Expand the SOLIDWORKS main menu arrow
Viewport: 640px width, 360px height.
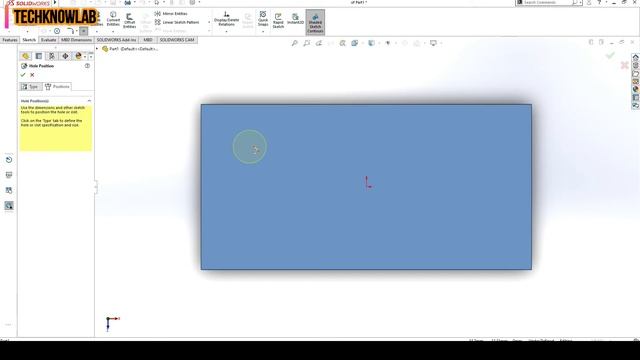pyautogui.click(x=55, y=2)
